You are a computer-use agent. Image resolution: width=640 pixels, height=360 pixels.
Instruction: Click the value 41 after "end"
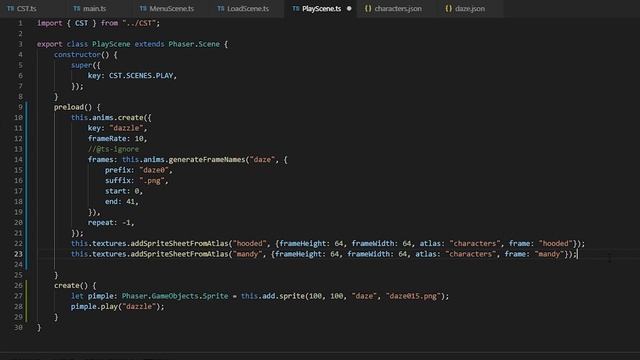(131, 202)
